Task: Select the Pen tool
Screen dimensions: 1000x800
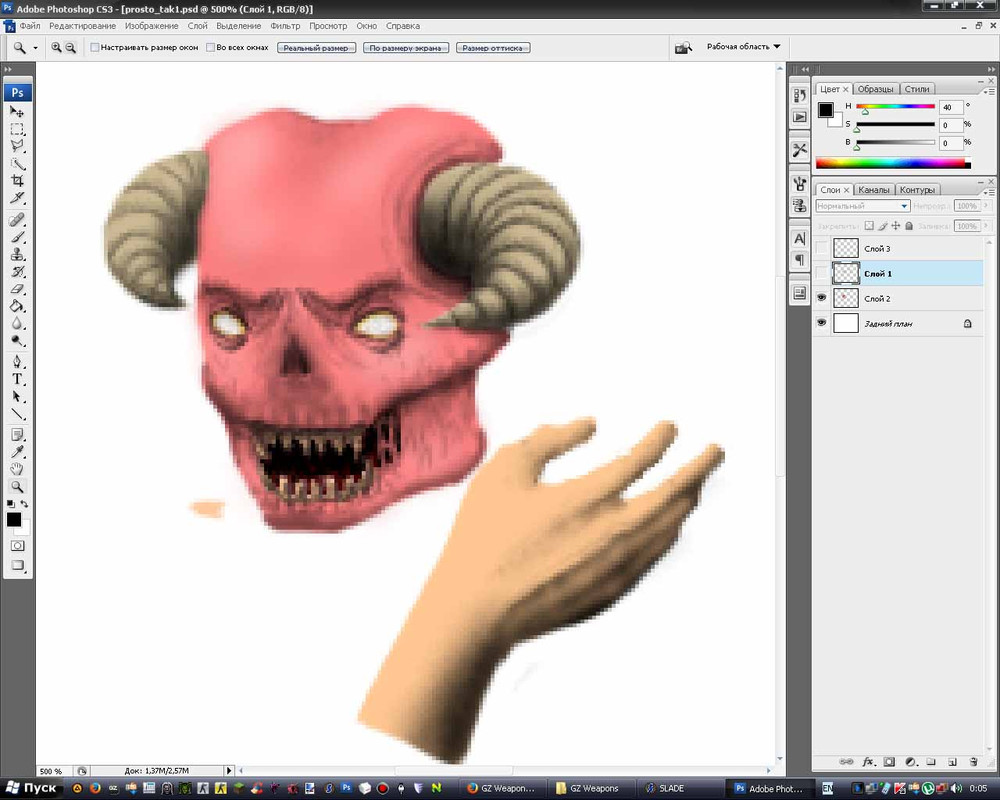Action: click(x=17, y=362)
